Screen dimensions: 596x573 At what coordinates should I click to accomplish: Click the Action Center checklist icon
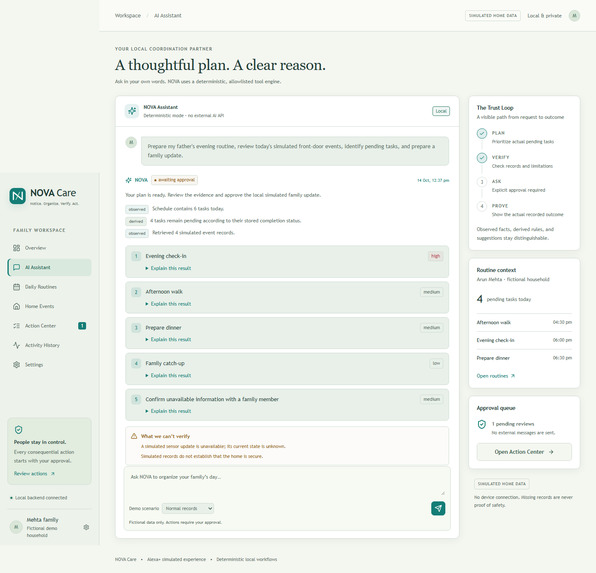coord(16,326)
